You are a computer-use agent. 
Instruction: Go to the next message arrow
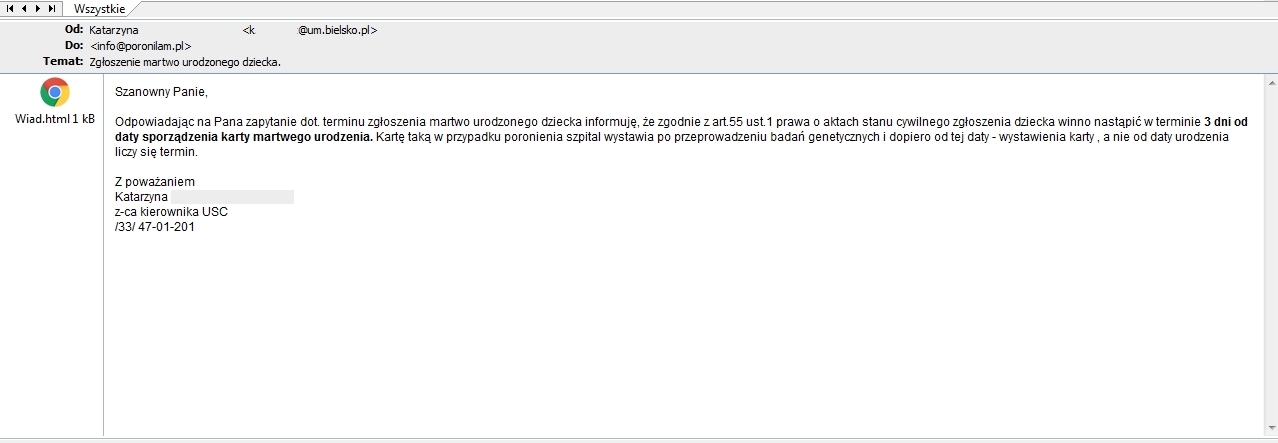[37, 8]
